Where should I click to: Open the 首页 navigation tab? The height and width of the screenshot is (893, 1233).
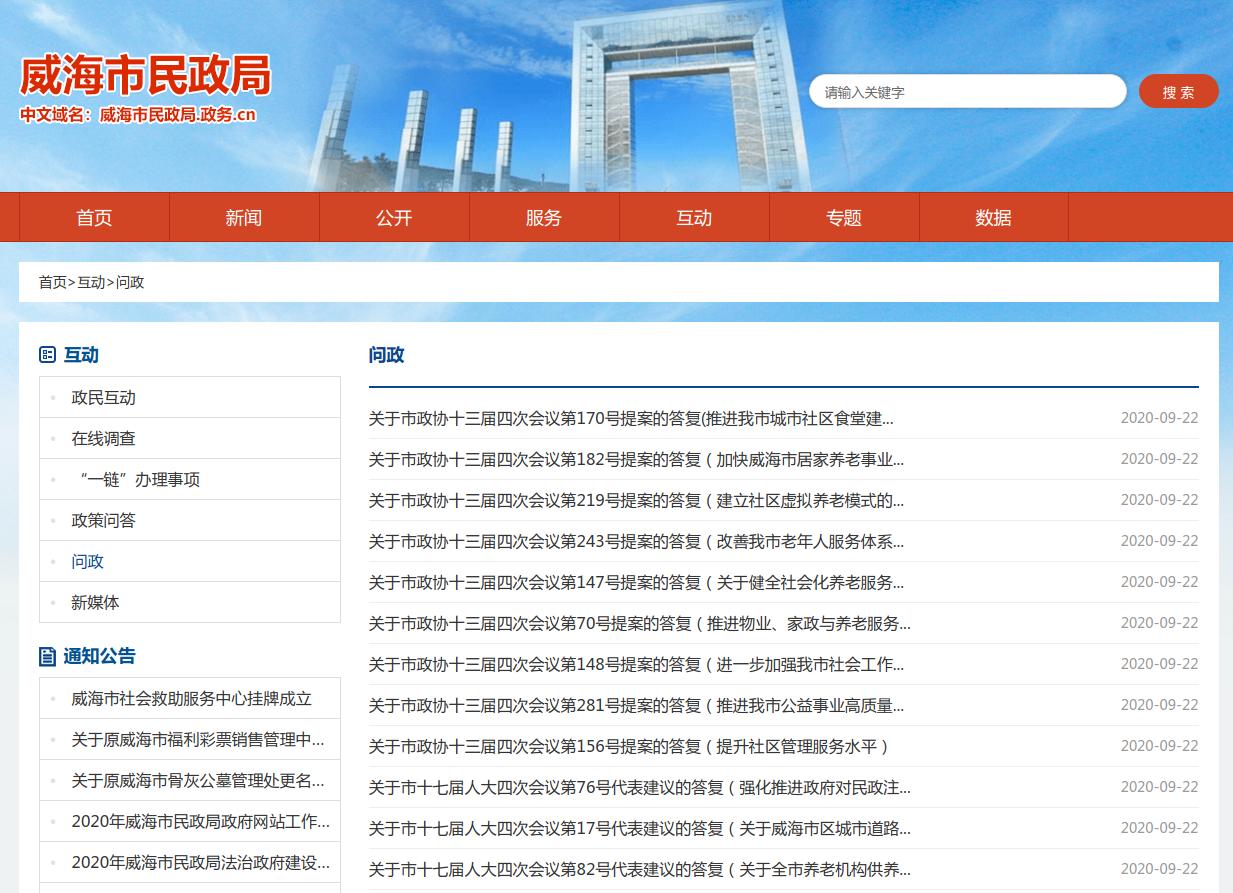tap(94, 218)
